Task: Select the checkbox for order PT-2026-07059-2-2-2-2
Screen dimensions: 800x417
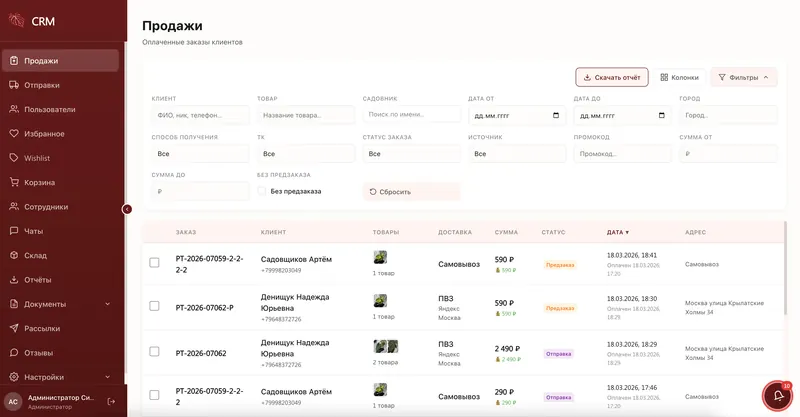Action: [x=154, y=262]
